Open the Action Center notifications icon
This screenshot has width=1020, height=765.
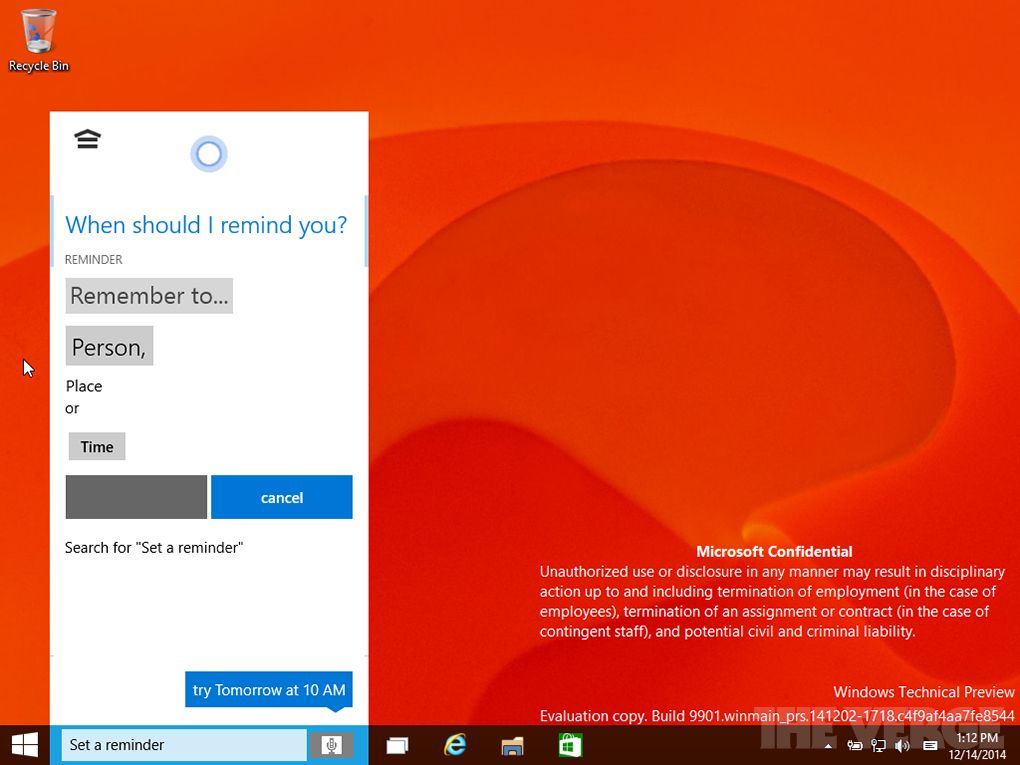tap(930, 746)
